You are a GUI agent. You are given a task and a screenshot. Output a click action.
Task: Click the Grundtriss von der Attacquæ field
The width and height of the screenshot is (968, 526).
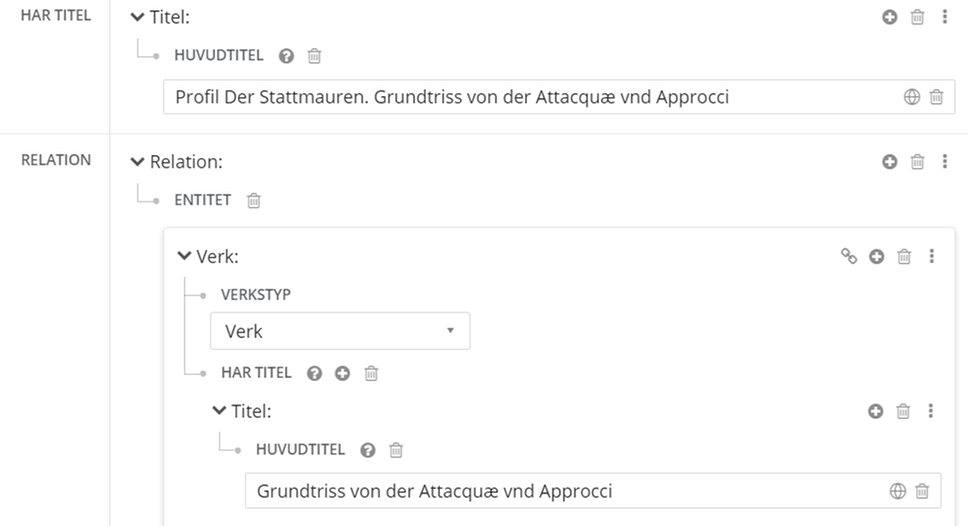point(560,491)
